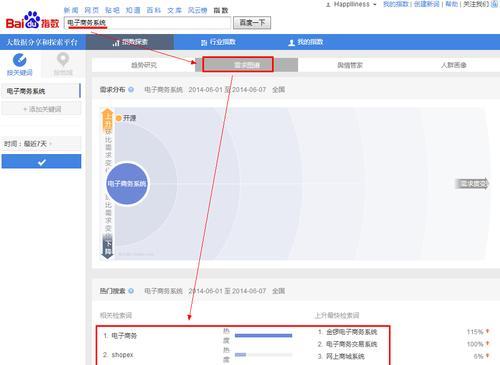
Task: Click up arrow beside 100%
Action: click(x=487, y=343)
